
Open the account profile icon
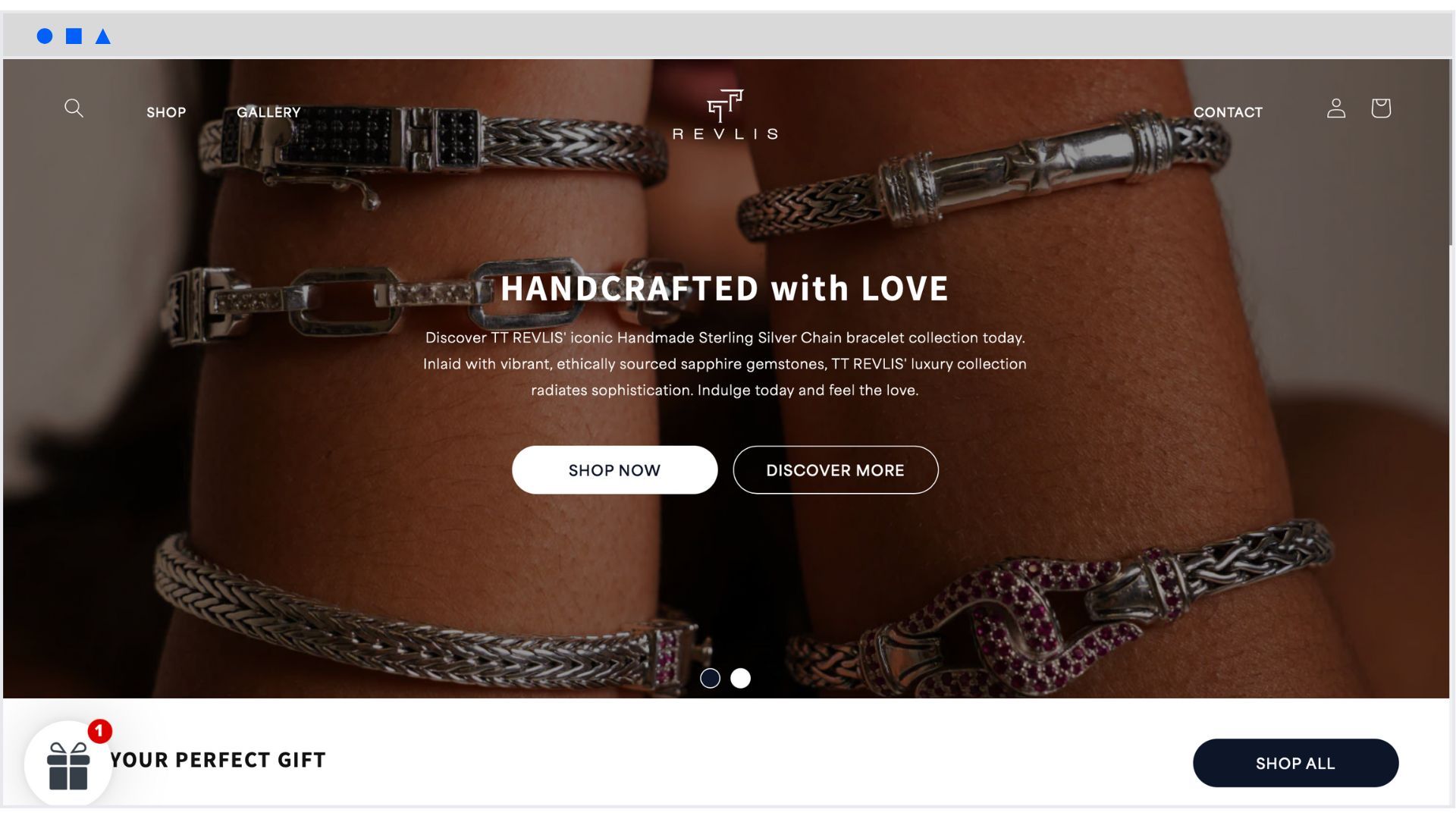(1336, 108)
